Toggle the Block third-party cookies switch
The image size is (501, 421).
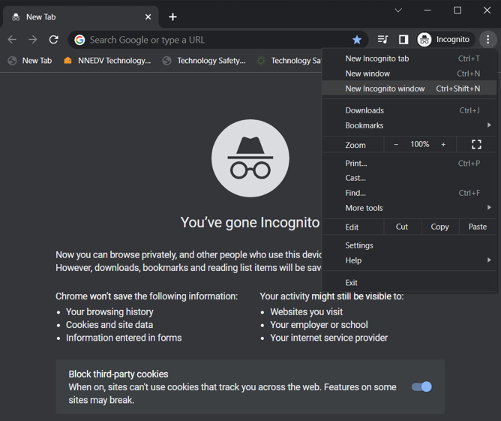pyautogui.click(x=422, y=387)
